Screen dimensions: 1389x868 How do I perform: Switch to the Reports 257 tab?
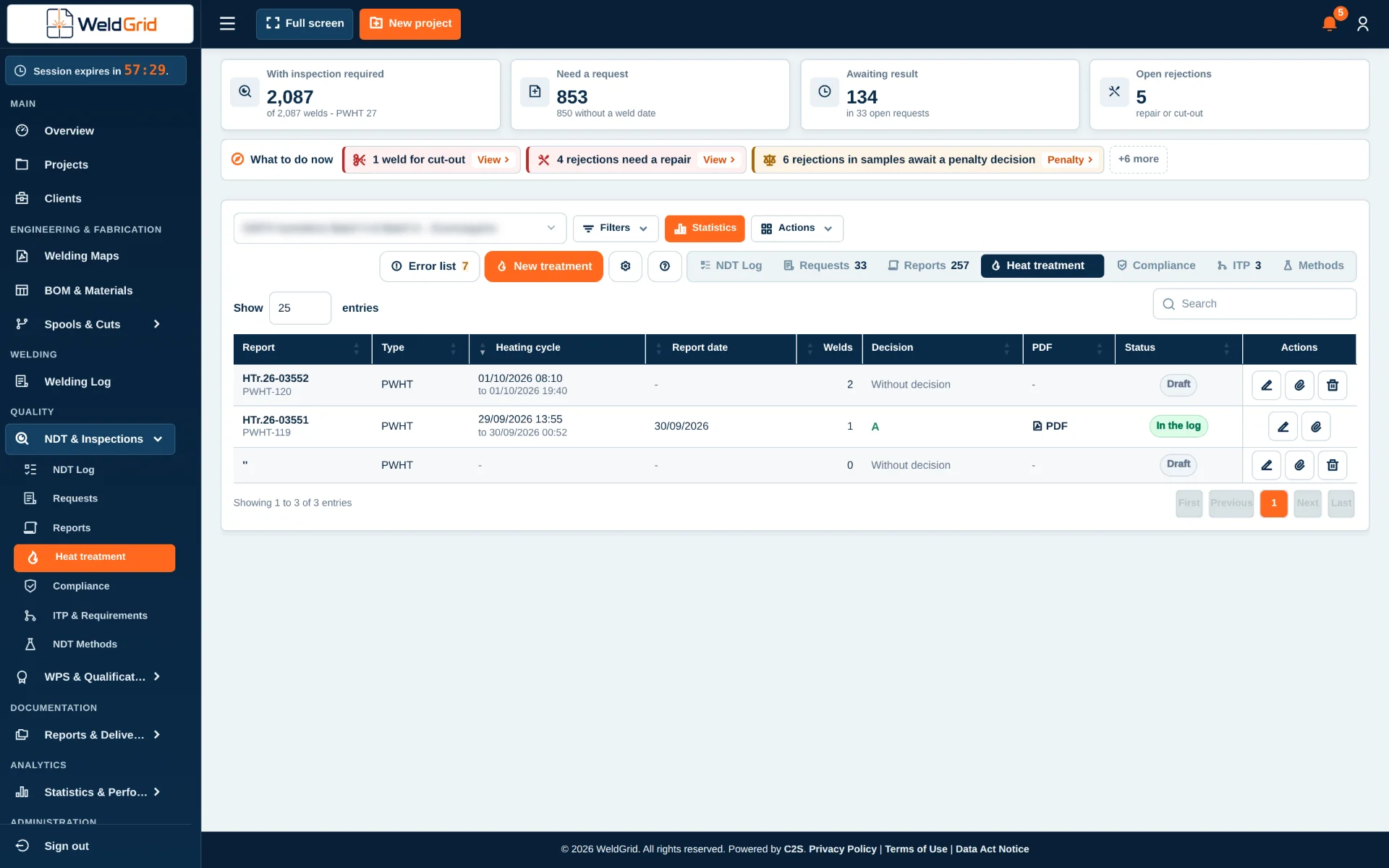click(928, 265)
